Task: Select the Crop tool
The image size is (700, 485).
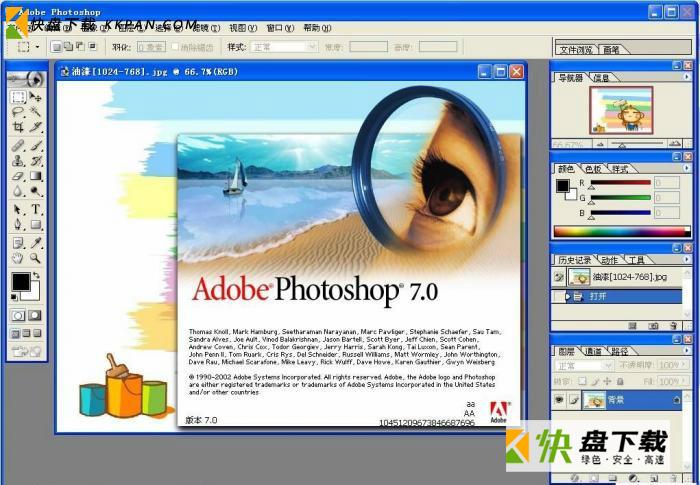Action: pos(18,127)
